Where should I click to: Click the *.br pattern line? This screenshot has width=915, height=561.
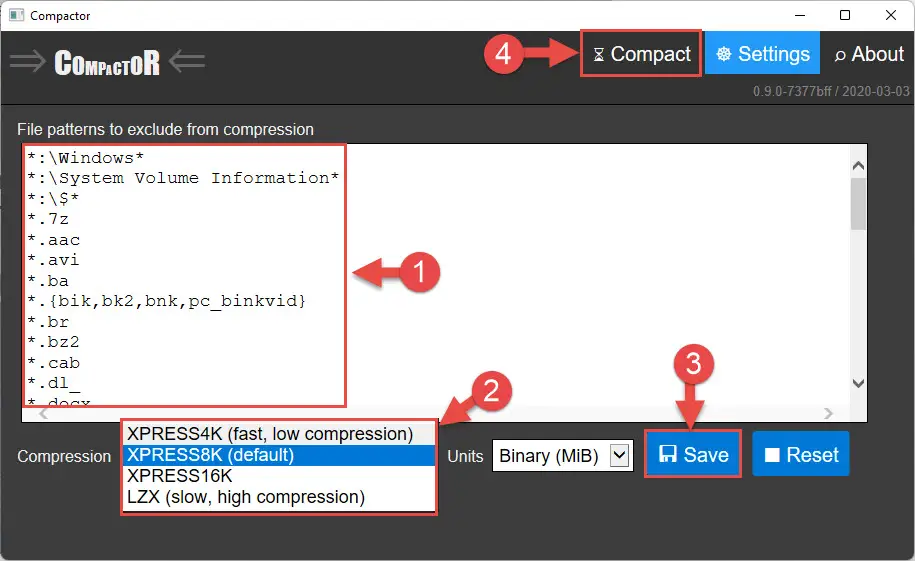[48, 322]
